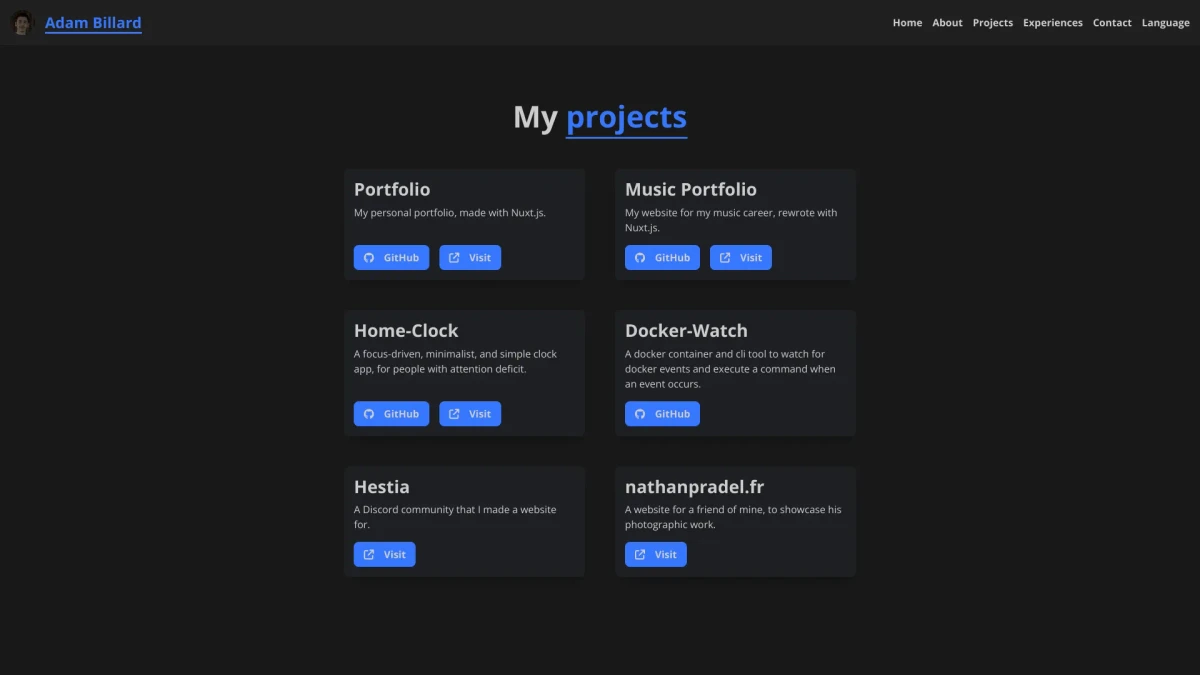Navigate to Experiences section
The width and height of the screenshot is (1200, 675).
[x=1052, y=22]
